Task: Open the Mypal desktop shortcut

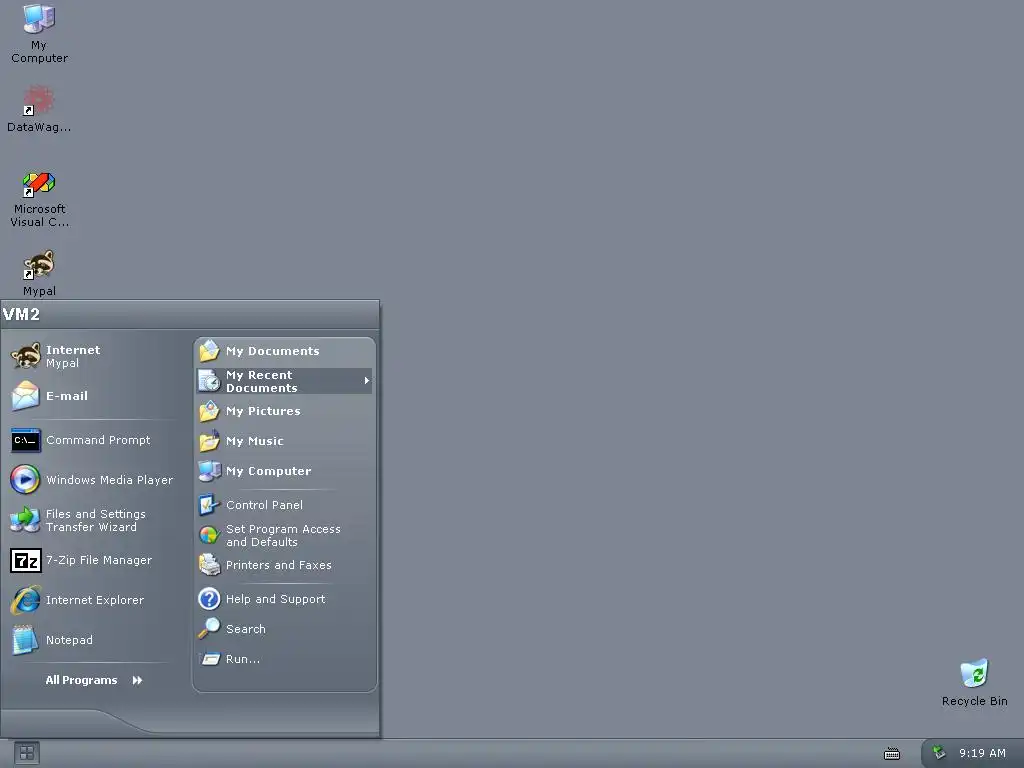Action: pyautogui.click(x=39, y=273)
